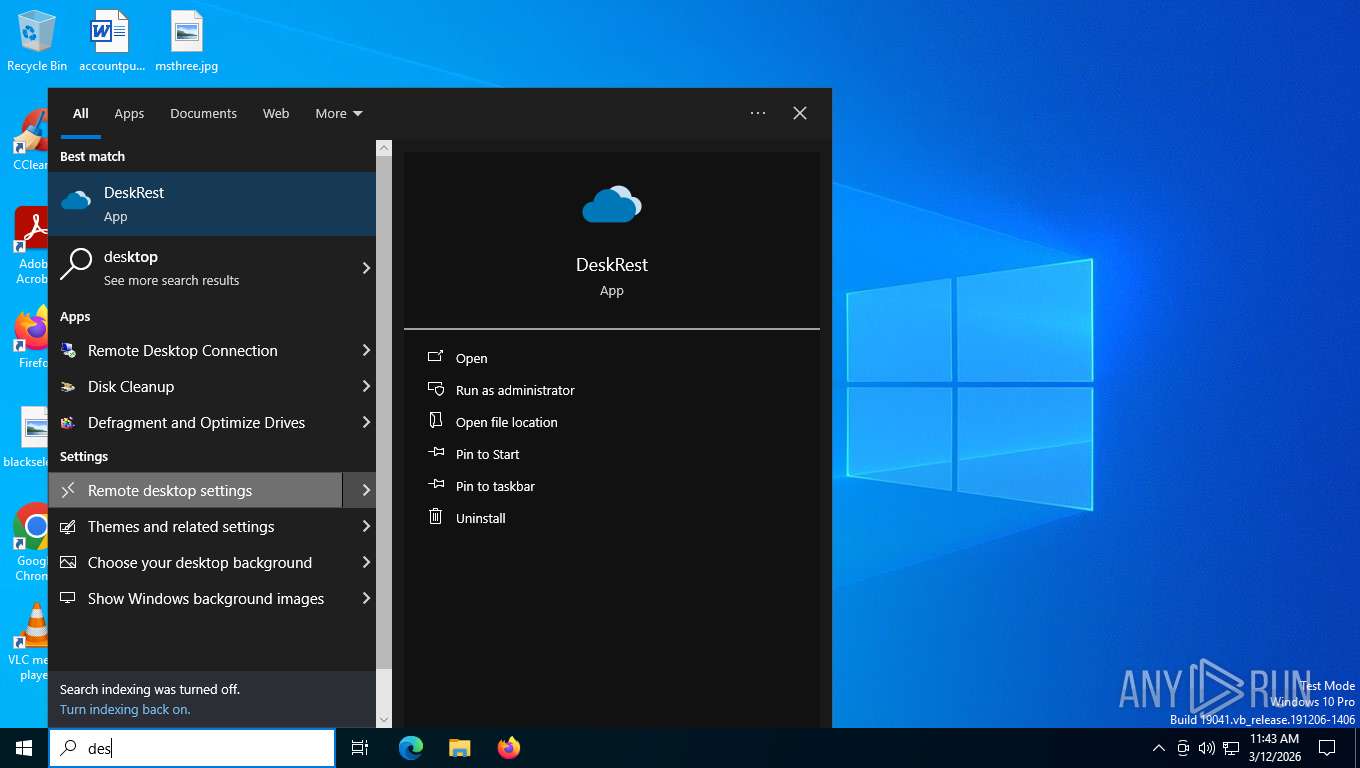This screenshot has height=768, width=1360.
Task: Click the Disk Cleanup app icon
Action: 68,387
